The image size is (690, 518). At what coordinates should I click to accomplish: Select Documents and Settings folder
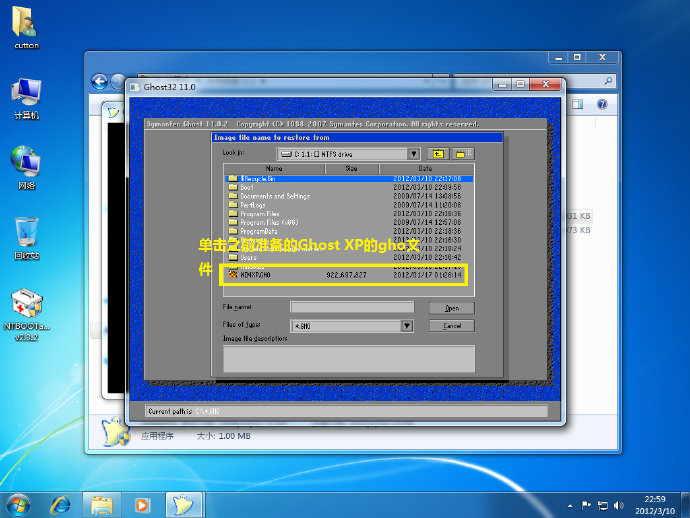click(x=349, y=196)
